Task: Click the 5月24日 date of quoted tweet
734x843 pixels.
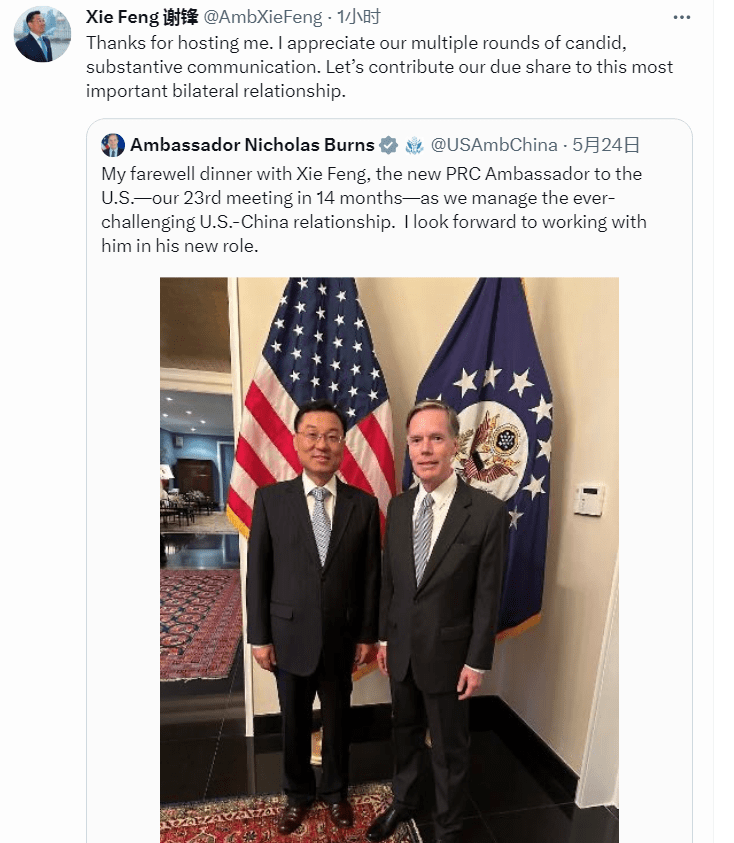Action: pos(605,145)
